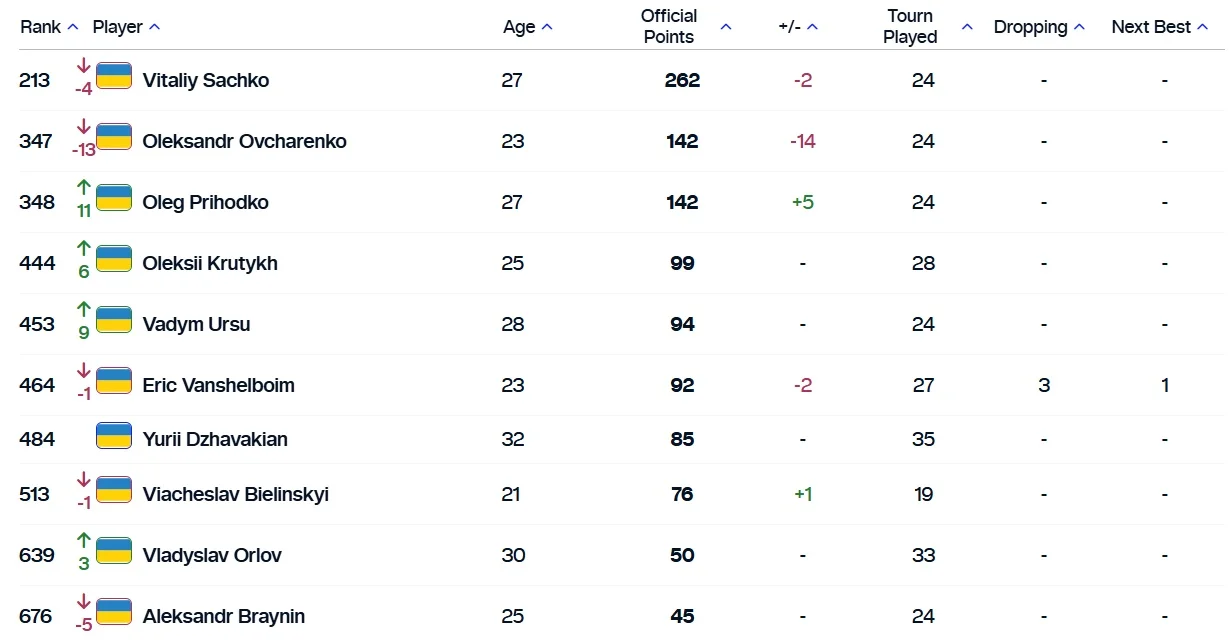Click red down arrow for Aleksandr Braynin

pyautogui.click(x=84, y=602)
